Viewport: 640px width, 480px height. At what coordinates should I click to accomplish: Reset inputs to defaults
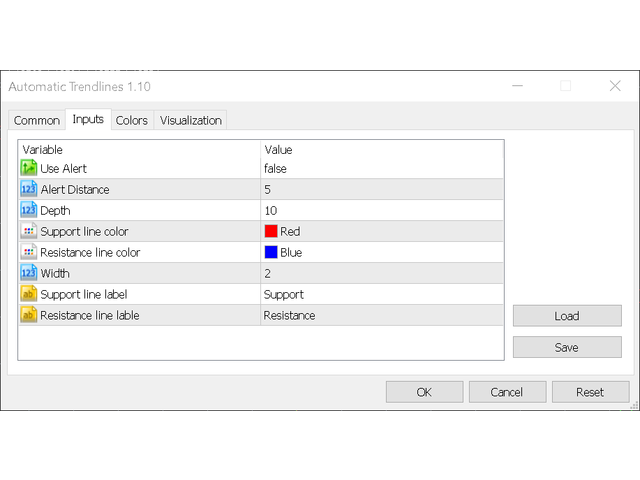591,392
